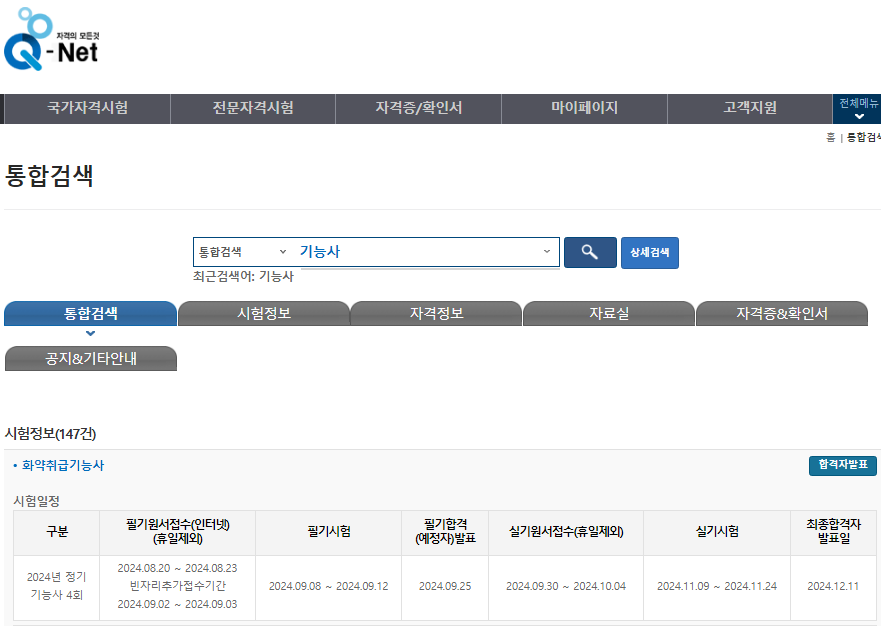Viewport: 881px width, 626px height.
Task: Click the magnifying glass search button
Action: (590, 252)
